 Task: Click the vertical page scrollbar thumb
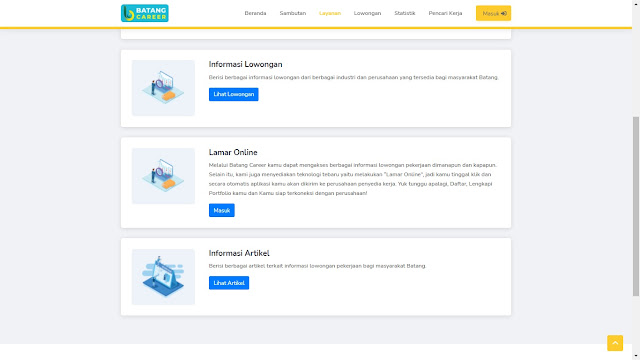[x=636, y=206]
